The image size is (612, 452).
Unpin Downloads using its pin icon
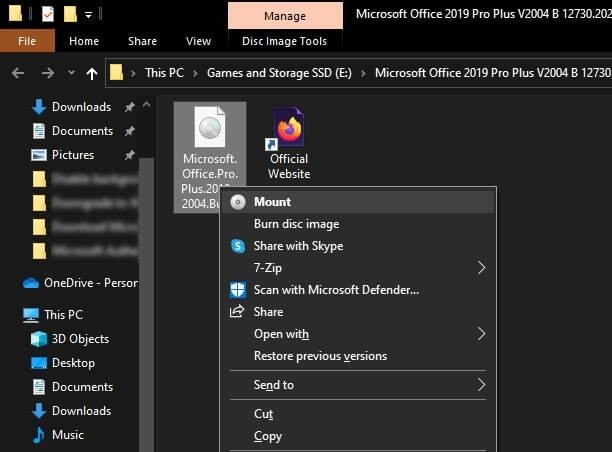pos(130,107)
